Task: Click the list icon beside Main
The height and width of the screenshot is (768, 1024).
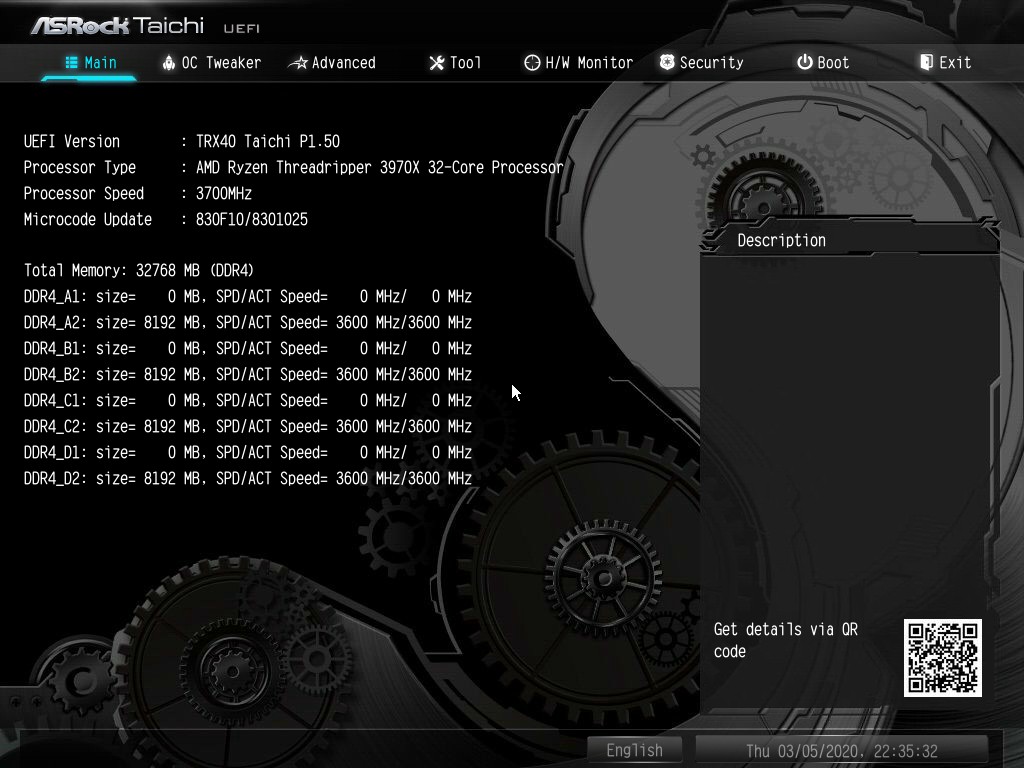Action: pos(72,63)
